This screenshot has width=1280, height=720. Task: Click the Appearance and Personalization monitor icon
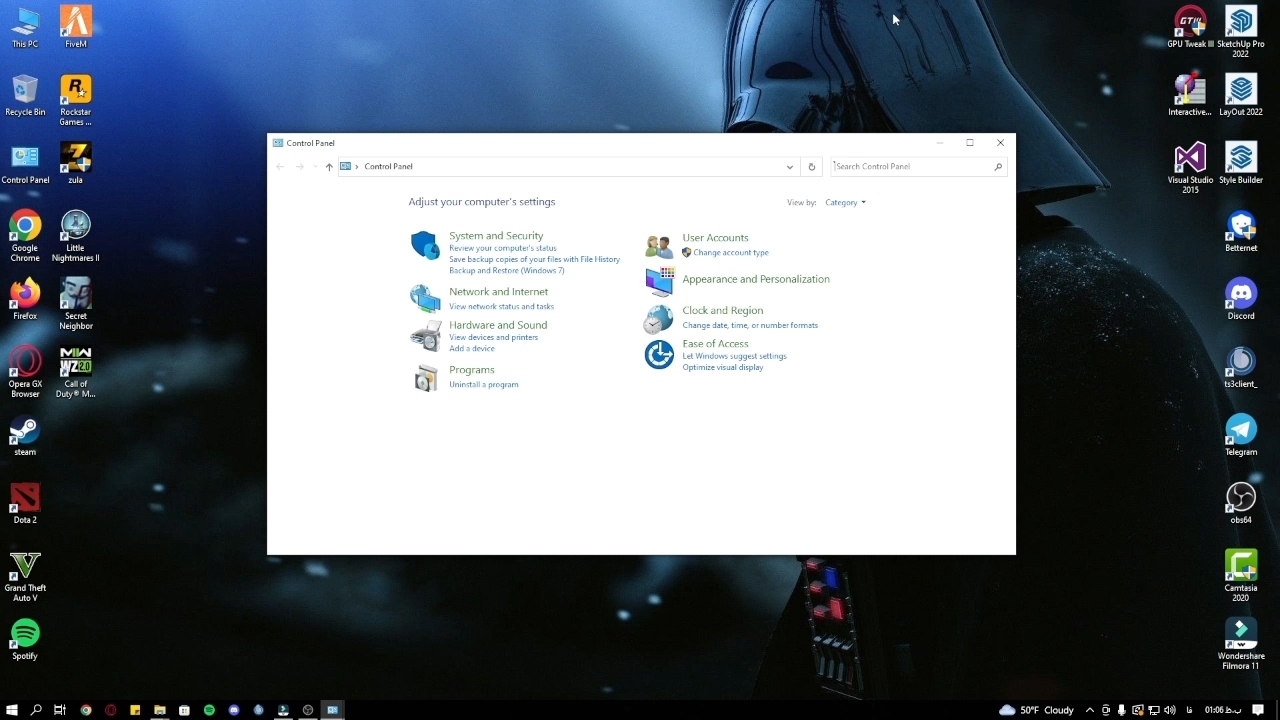click(659, 281)
